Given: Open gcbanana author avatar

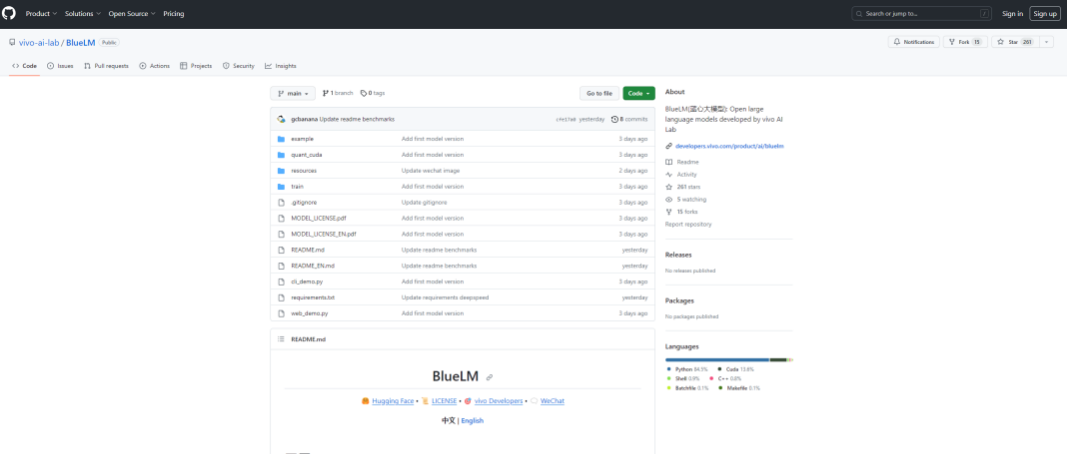Looking at the screenshot, I should [x=281, y=119].
